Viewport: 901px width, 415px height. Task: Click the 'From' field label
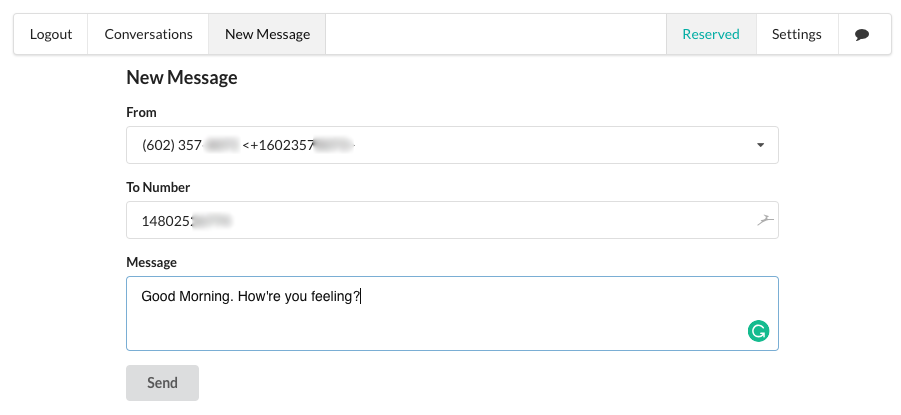coord(141,113)
